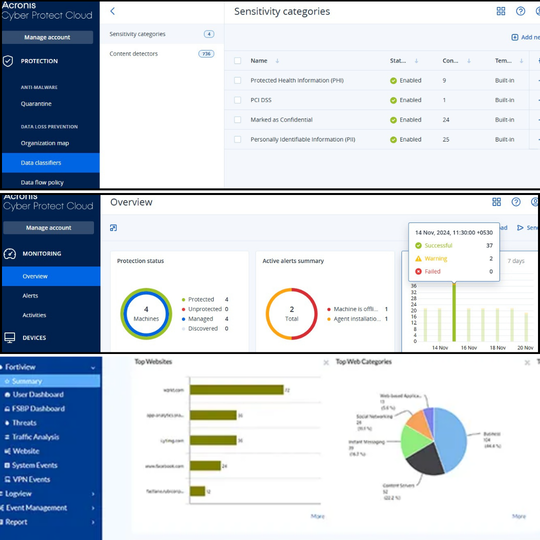Click the dashboard expand icon below Overview title

pos(113,228)
